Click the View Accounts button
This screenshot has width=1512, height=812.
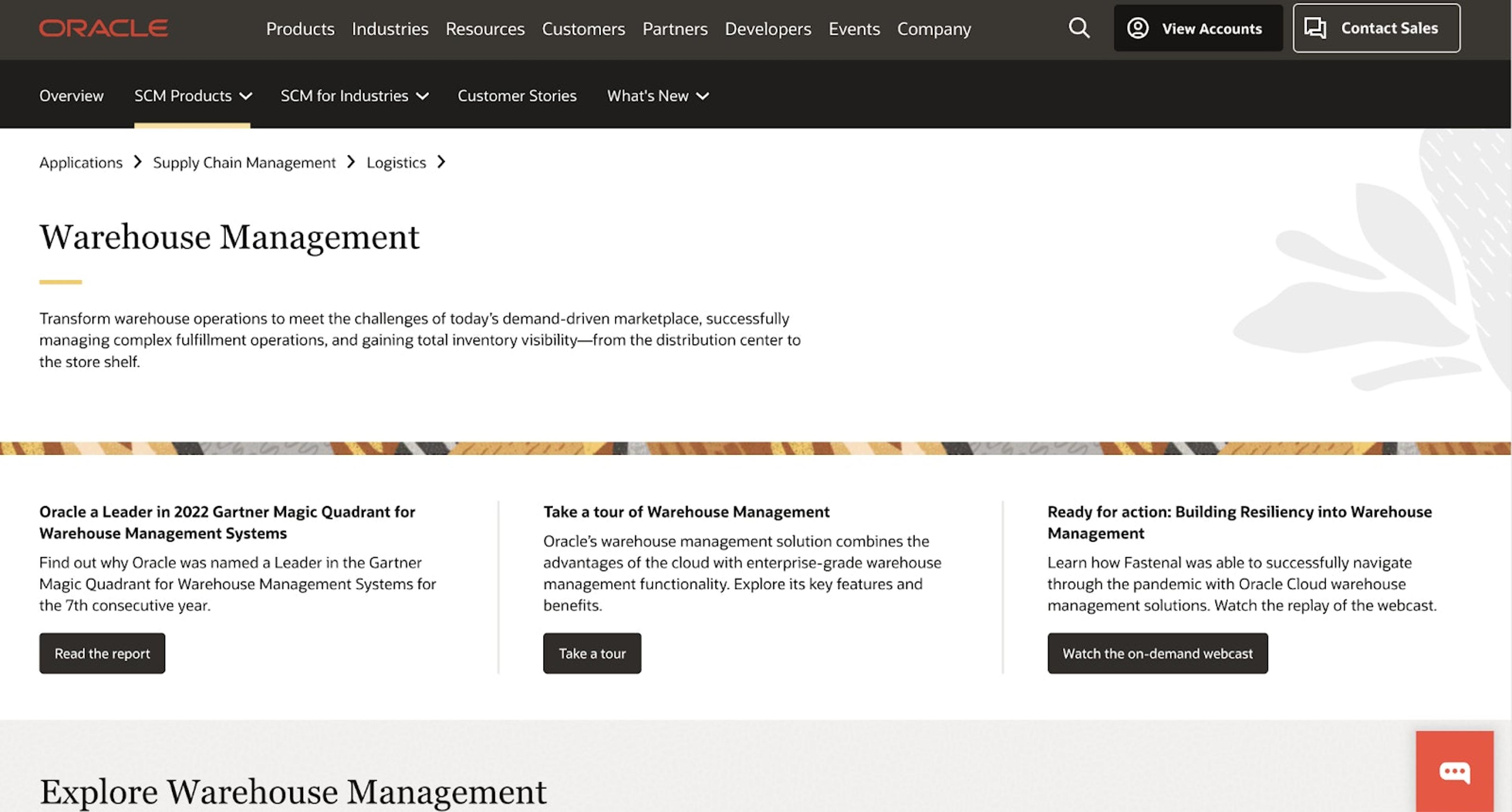coord(1198,28)
